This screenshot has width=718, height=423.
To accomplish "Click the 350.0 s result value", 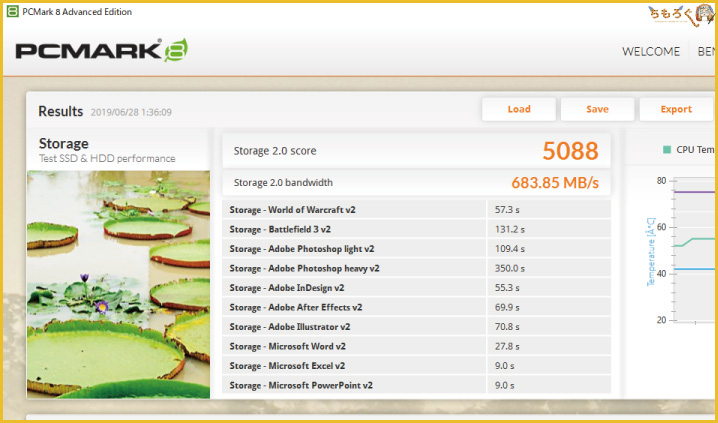I will tap(510, 268).
